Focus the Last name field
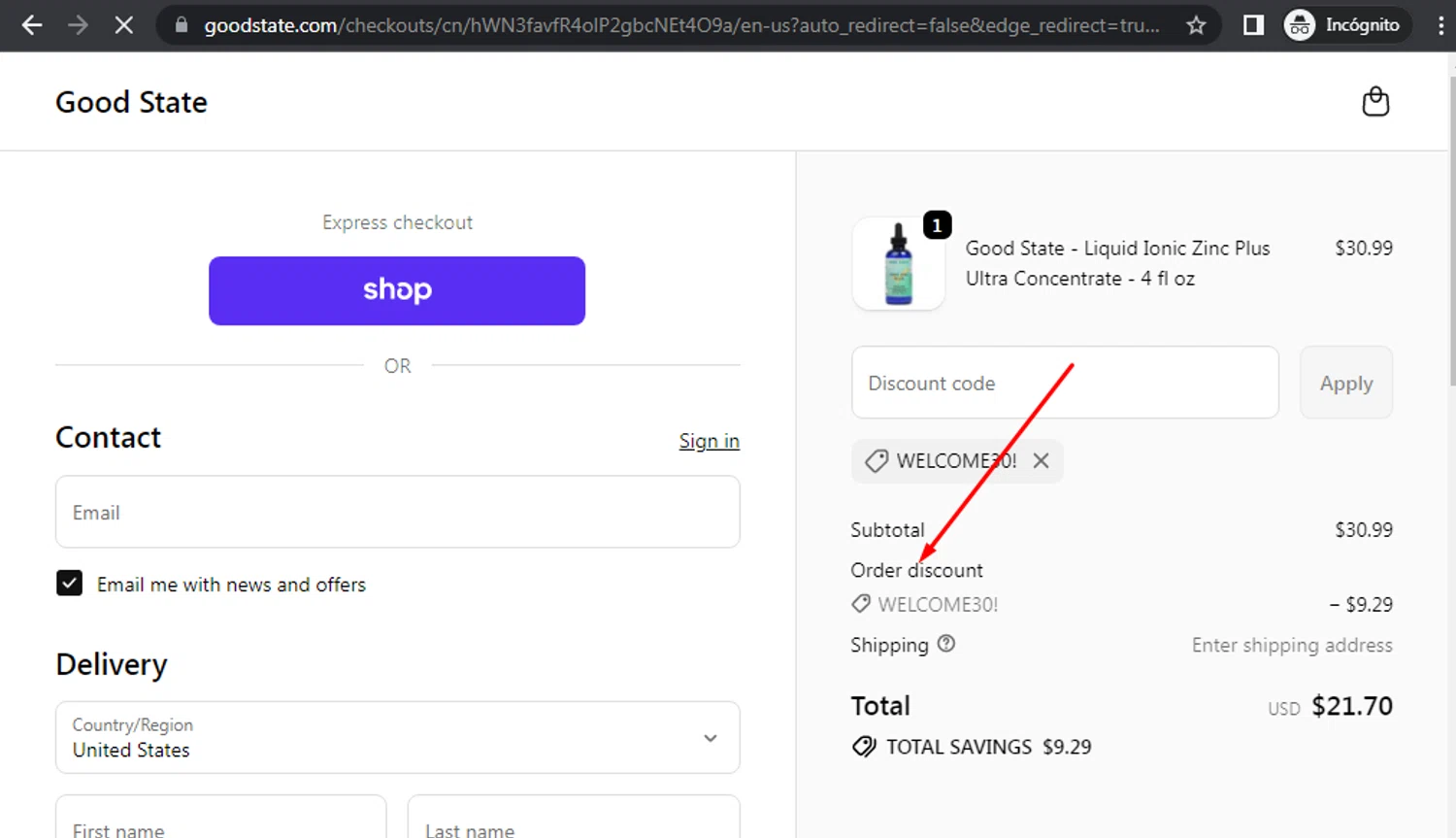The image size is (1456, 838). (574, 817)
